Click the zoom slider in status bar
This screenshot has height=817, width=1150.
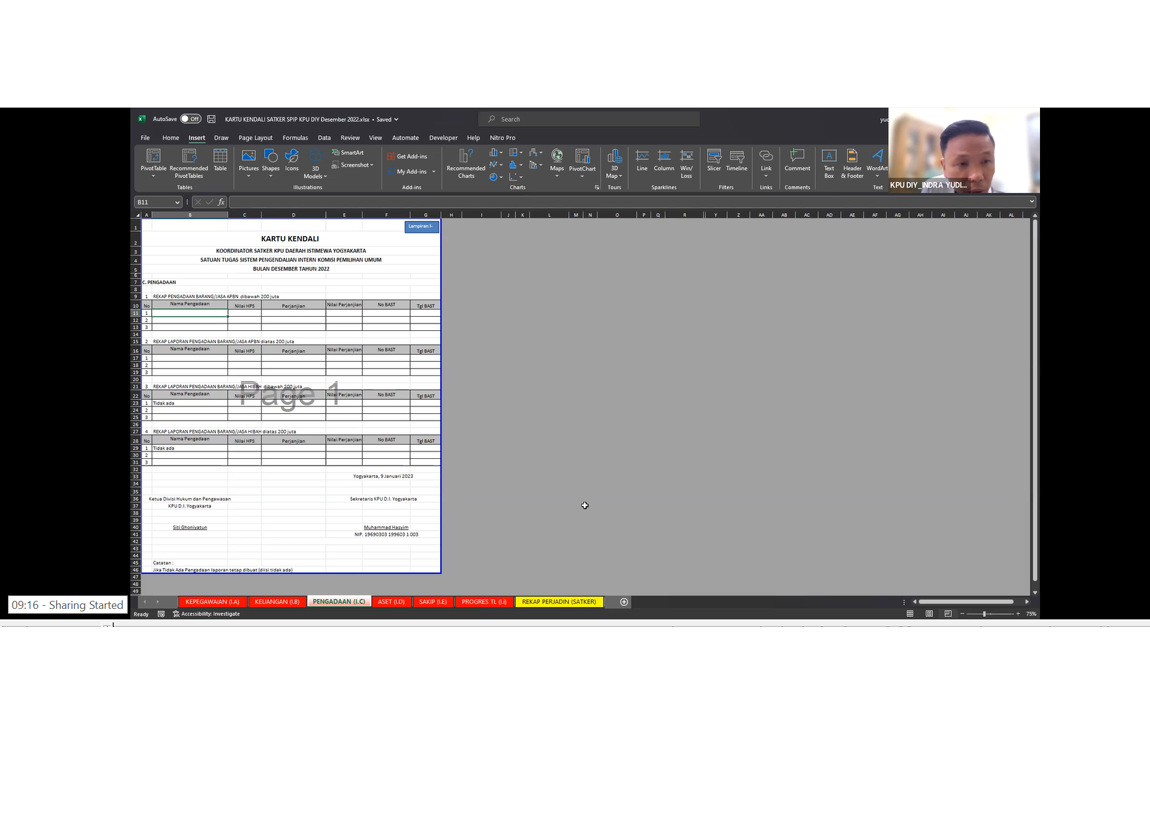click(984, 614)
